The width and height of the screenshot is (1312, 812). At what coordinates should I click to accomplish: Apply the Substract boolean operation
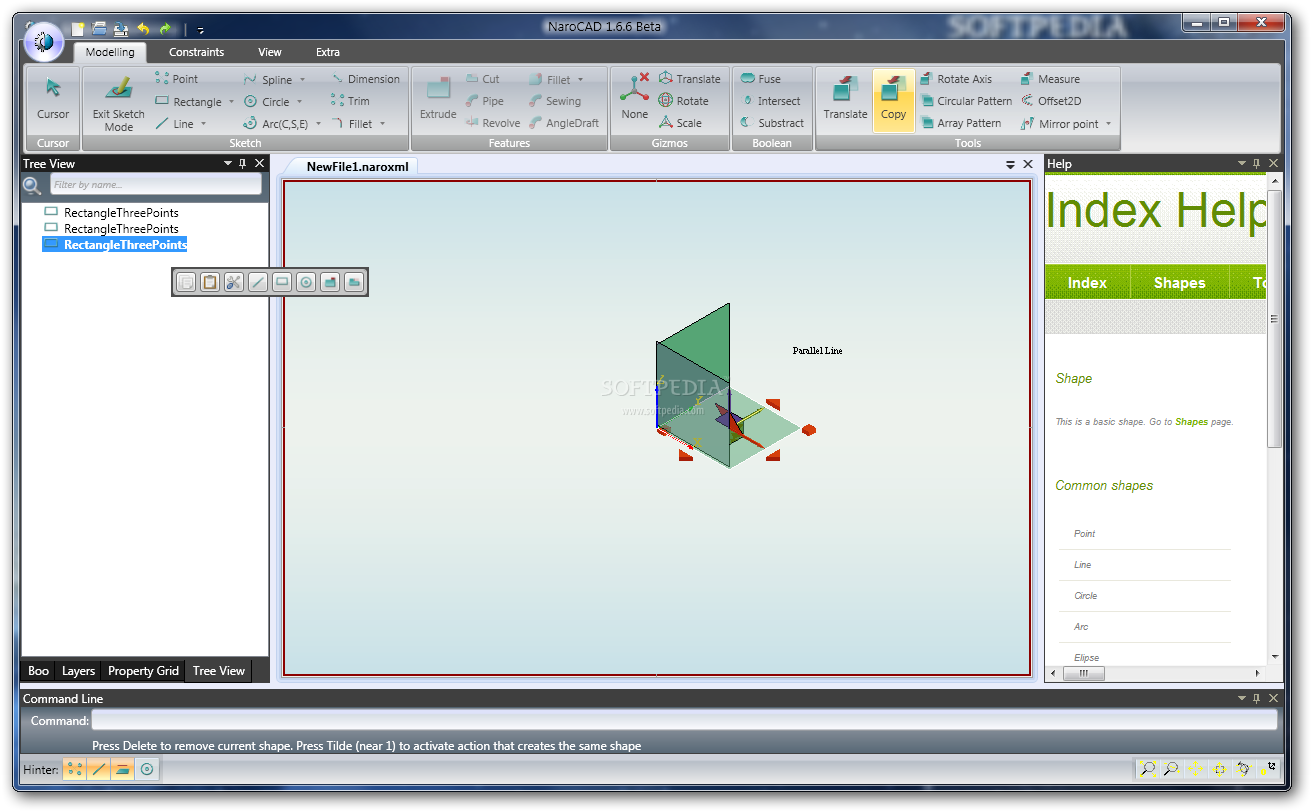771,123
